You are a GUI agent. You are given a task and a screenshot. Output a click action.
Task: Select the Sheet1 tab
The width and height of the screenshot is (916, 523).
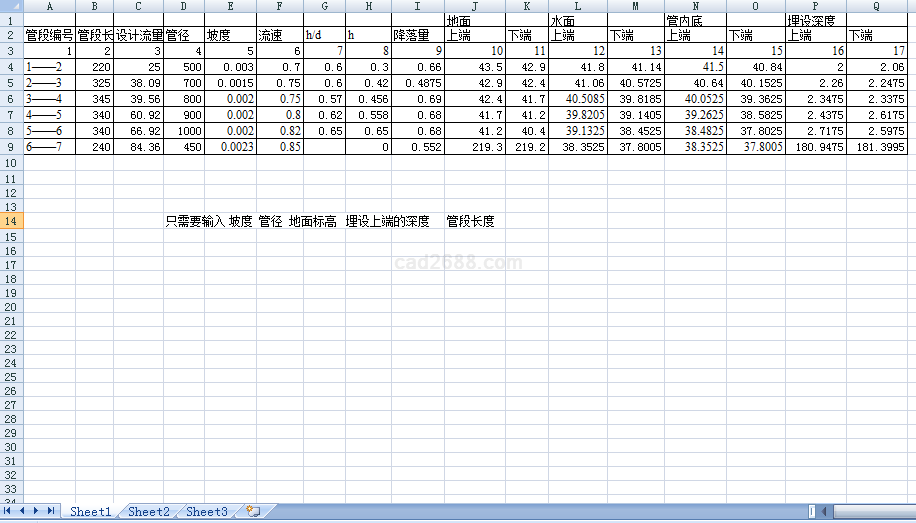(90, 511)
